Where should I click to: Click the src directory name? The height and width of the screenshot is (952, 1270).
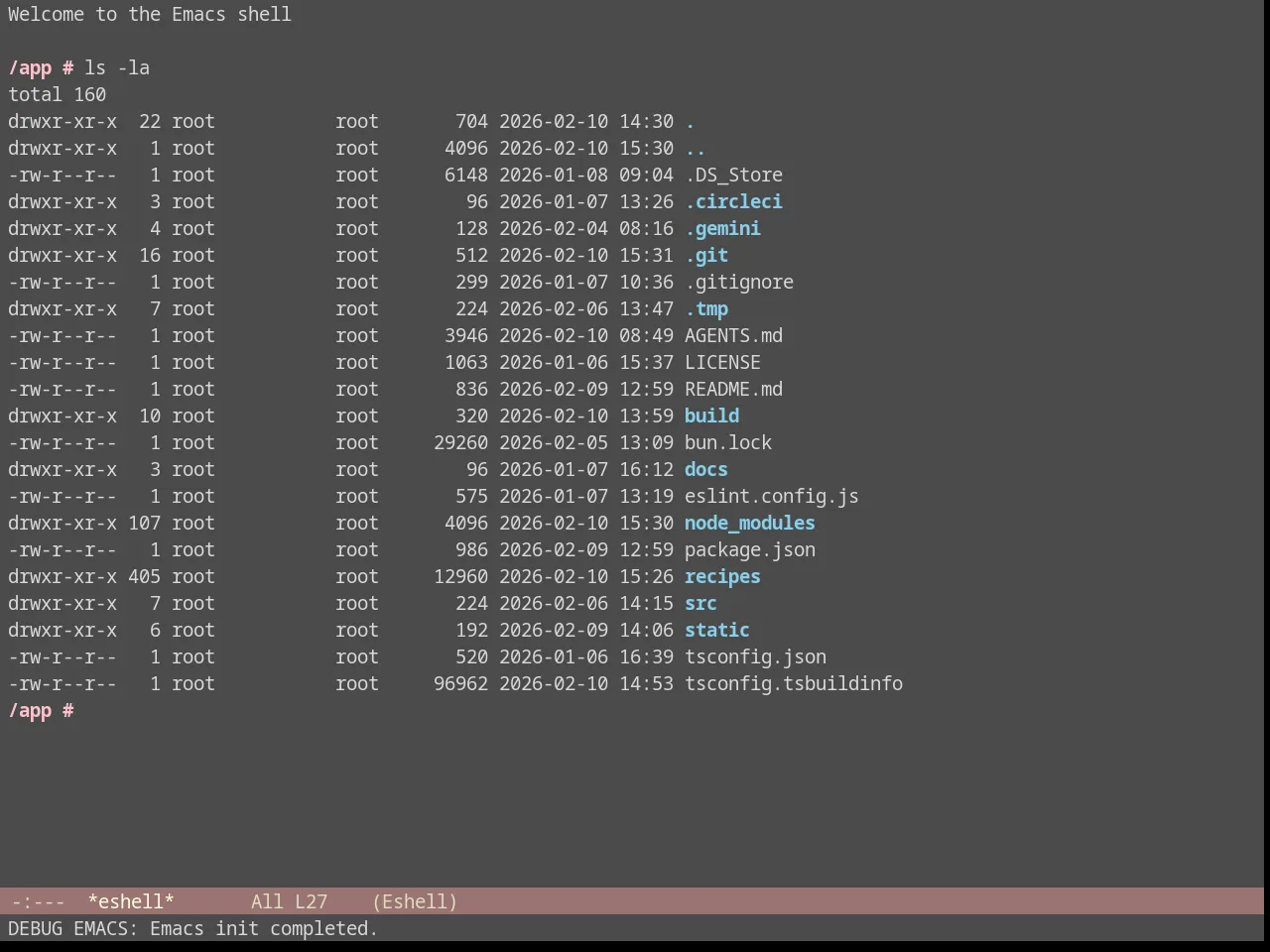pyautogui.click(x=700, y=603)
